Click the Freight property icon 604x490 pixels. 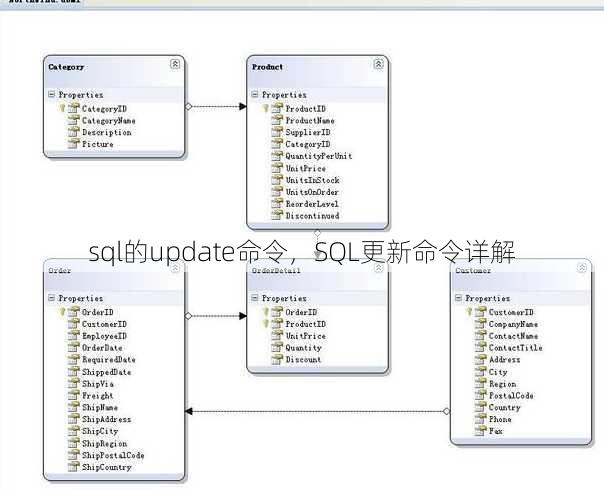tap(73, 396)
